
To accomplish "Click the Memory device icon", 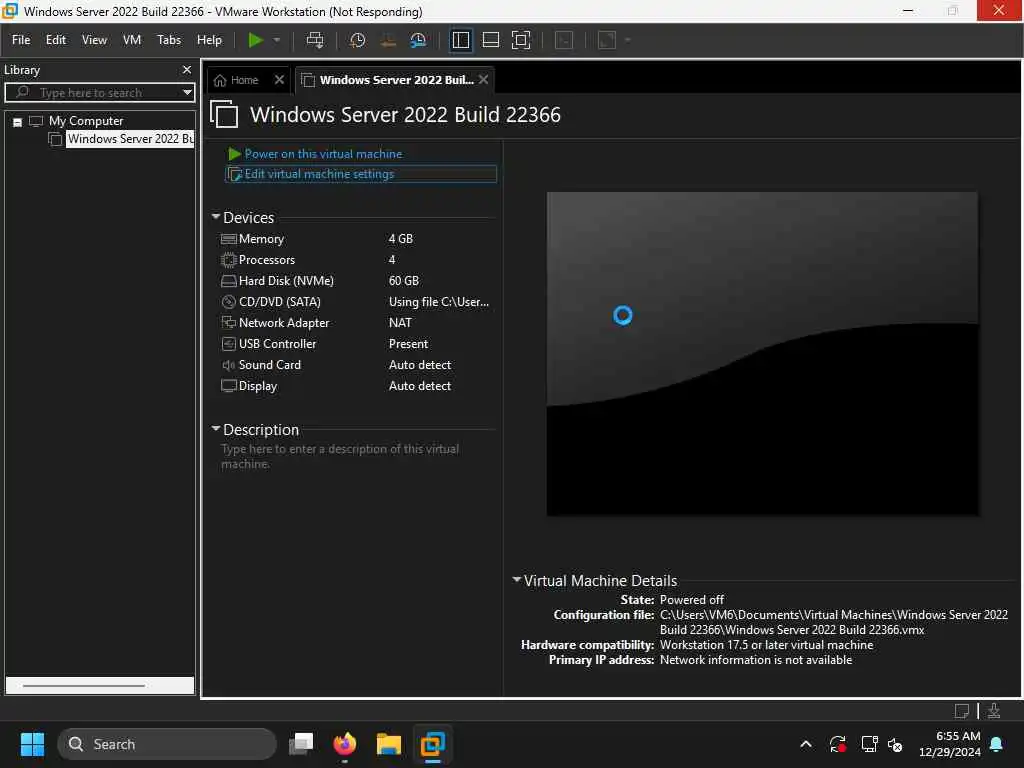I will 229,239.
